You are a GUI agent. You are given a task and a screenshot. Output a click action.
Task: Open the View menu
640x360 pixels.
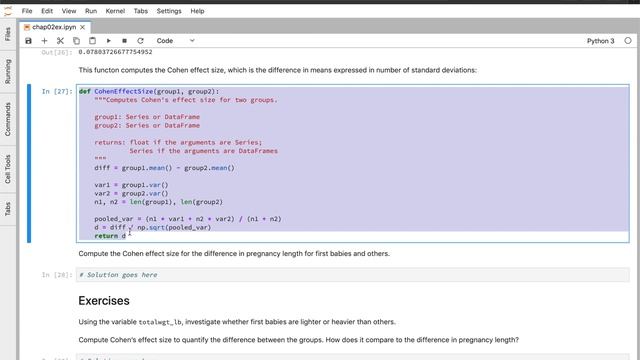click(69, 11)
